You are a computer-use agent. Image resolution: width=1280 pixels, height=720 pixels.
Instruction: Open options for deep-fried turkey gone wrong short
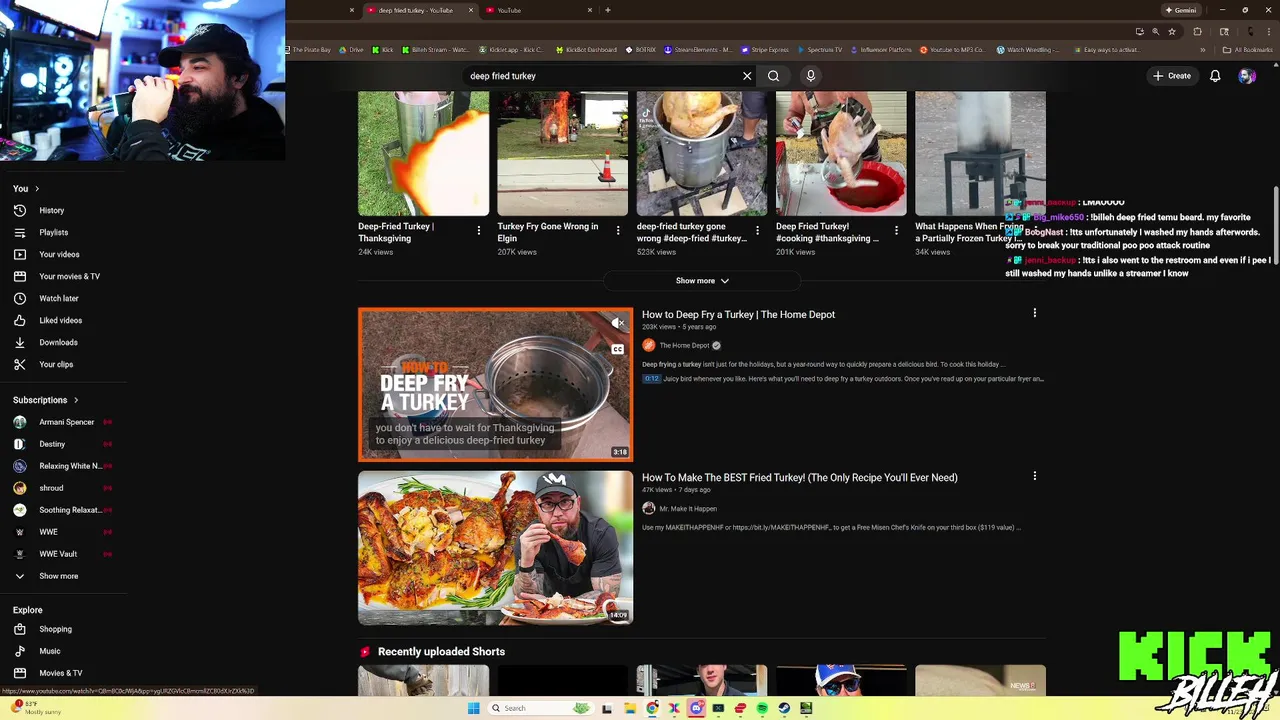757,231
